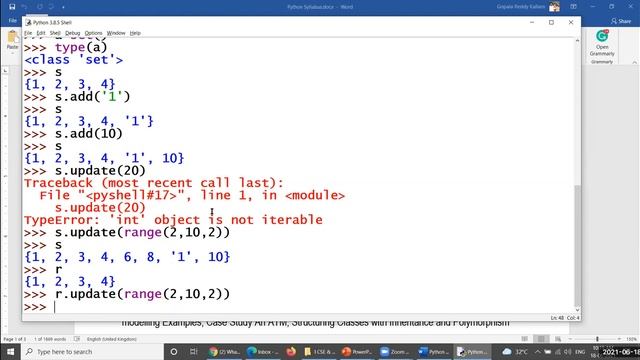Viewport: 640px width, 360px height.
Task: Click the scroll-down arrow in Python Shell
Action: pyautogui.click(x=577, y=310)
